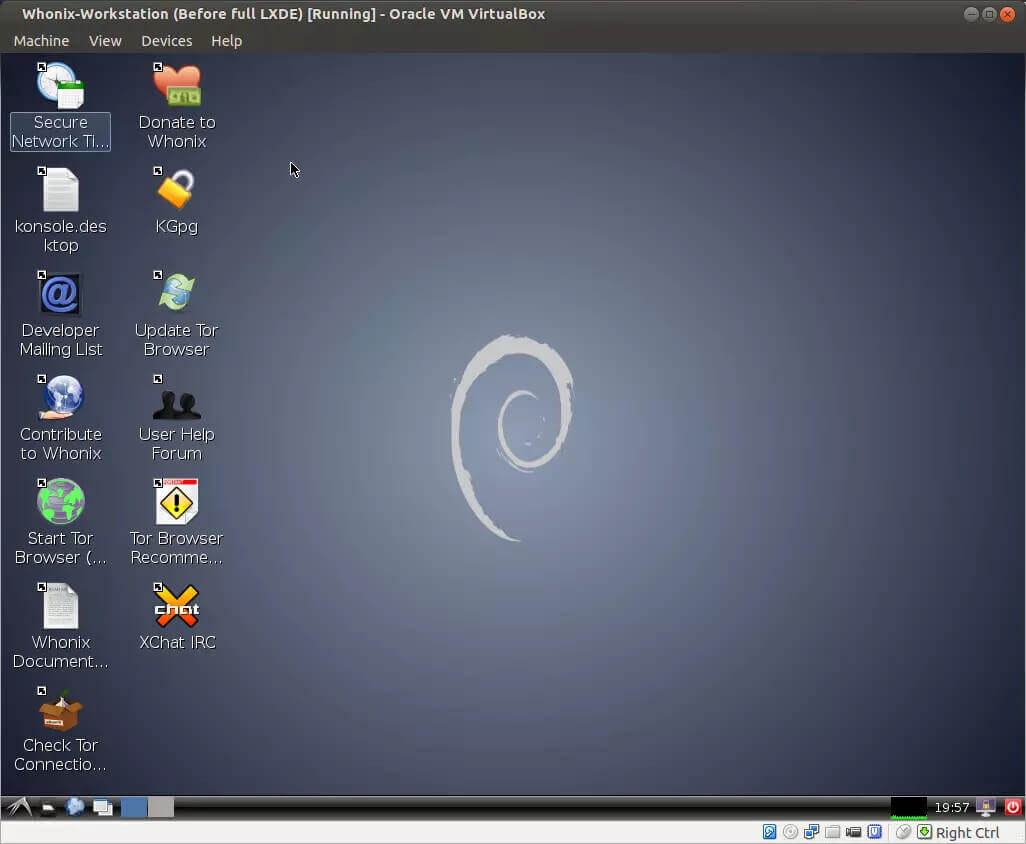This screenshot has height=844, width=1026.
Task: Click the CPU usage monitor graph
Action: [x=908, y=807]
